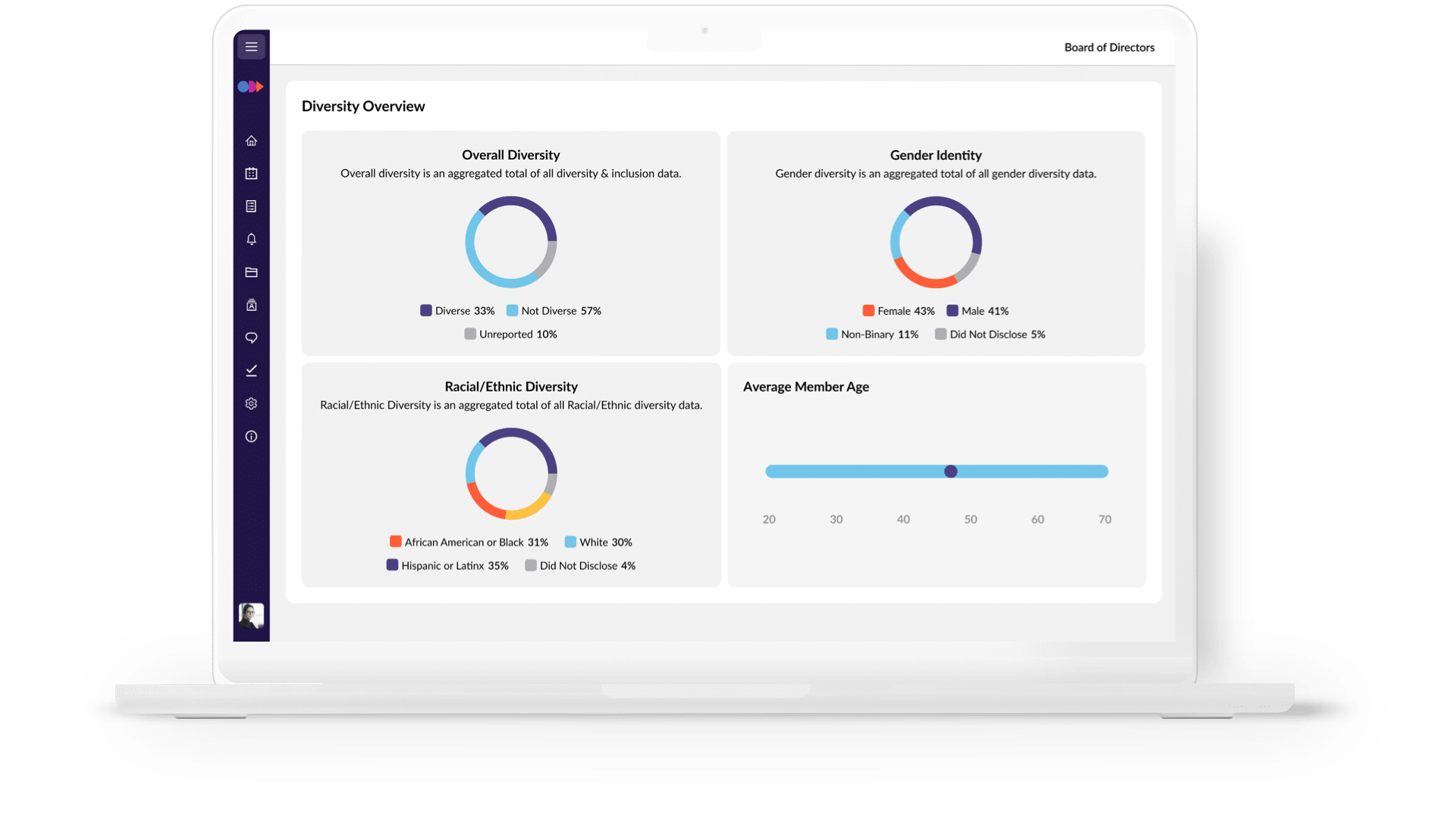
Task: Open notifications bell icon
Action: [251, 240]
